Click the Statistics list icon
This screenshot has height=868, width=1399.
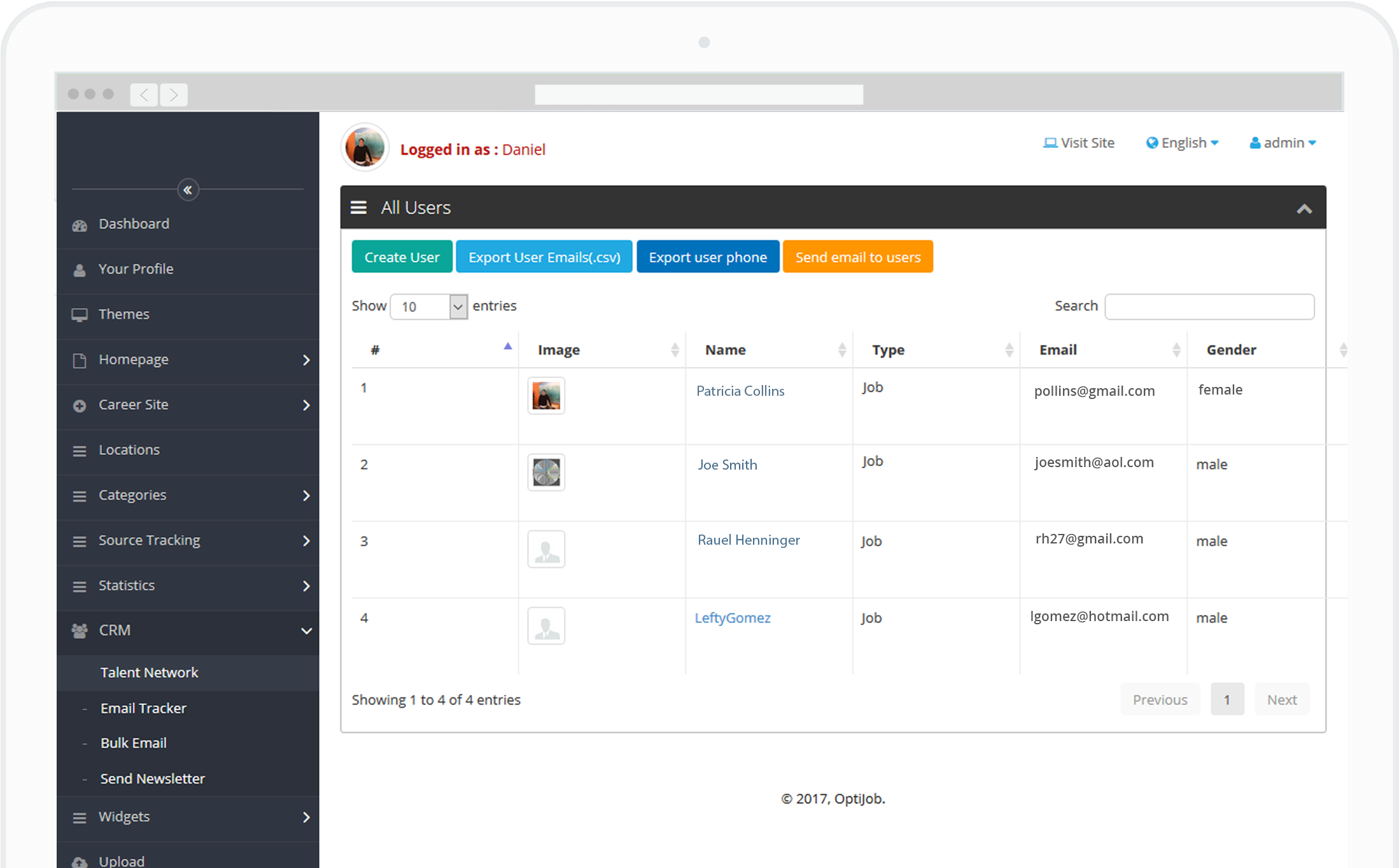pos(80,587)
